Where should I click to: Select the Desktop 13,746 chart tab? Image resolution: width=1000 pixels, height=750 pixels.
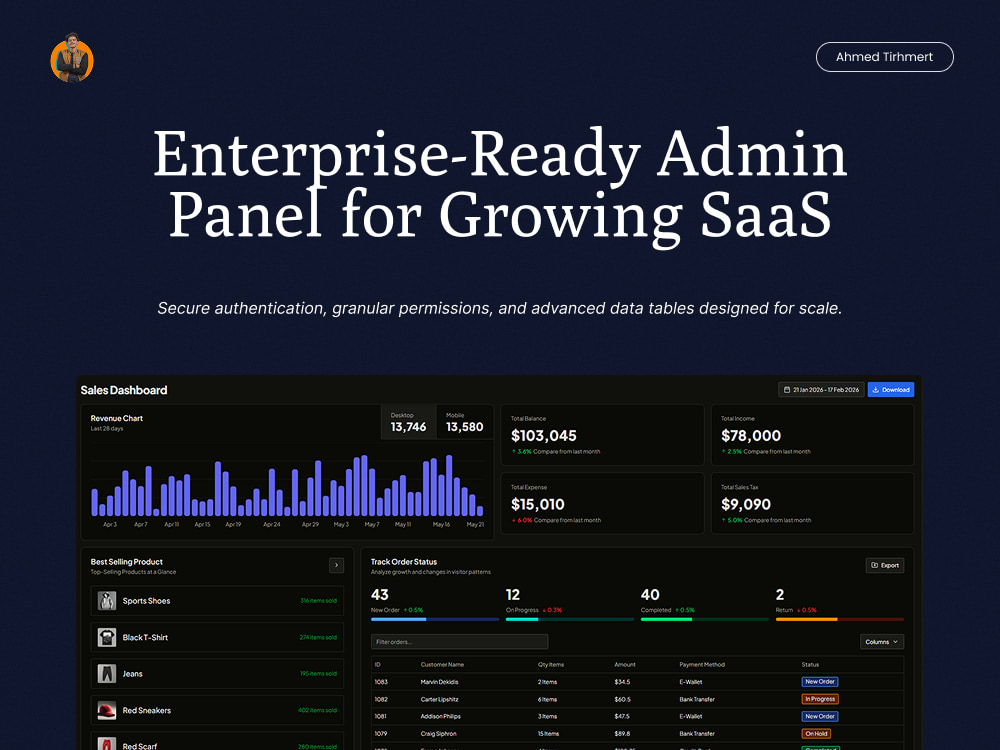(x=408, y=422)
